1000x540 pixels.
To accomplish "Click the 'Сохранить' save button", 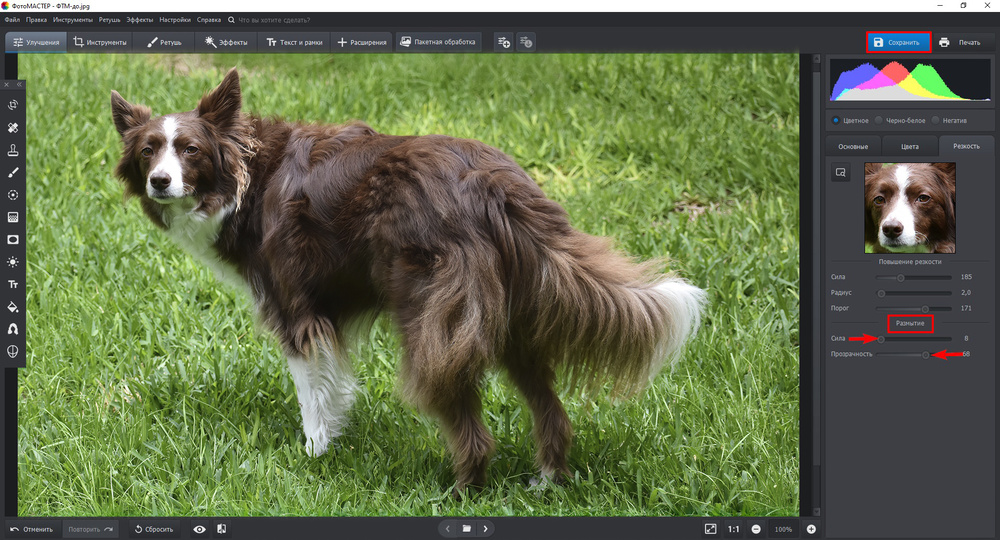I will [898, 42].
